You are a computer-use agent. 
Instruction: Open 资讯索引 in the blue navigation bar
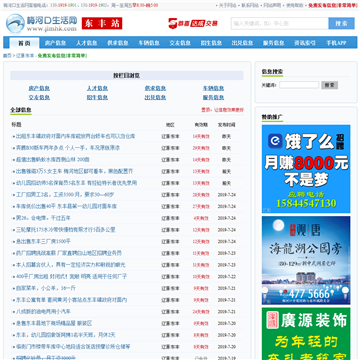click(305, 43)
